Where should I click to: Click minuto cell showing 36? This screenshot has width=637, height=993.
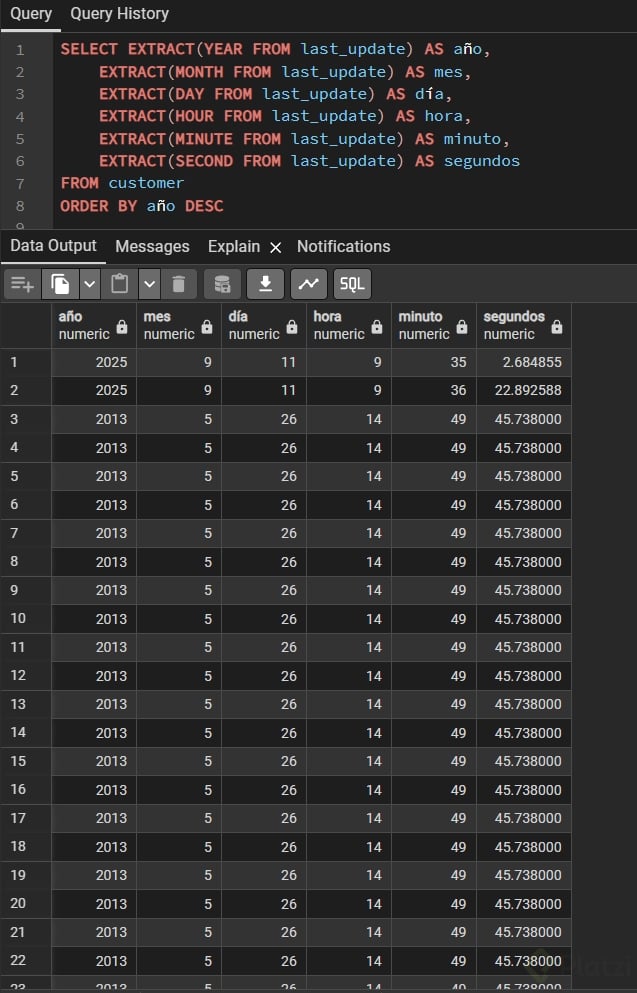tap(433, 390)
